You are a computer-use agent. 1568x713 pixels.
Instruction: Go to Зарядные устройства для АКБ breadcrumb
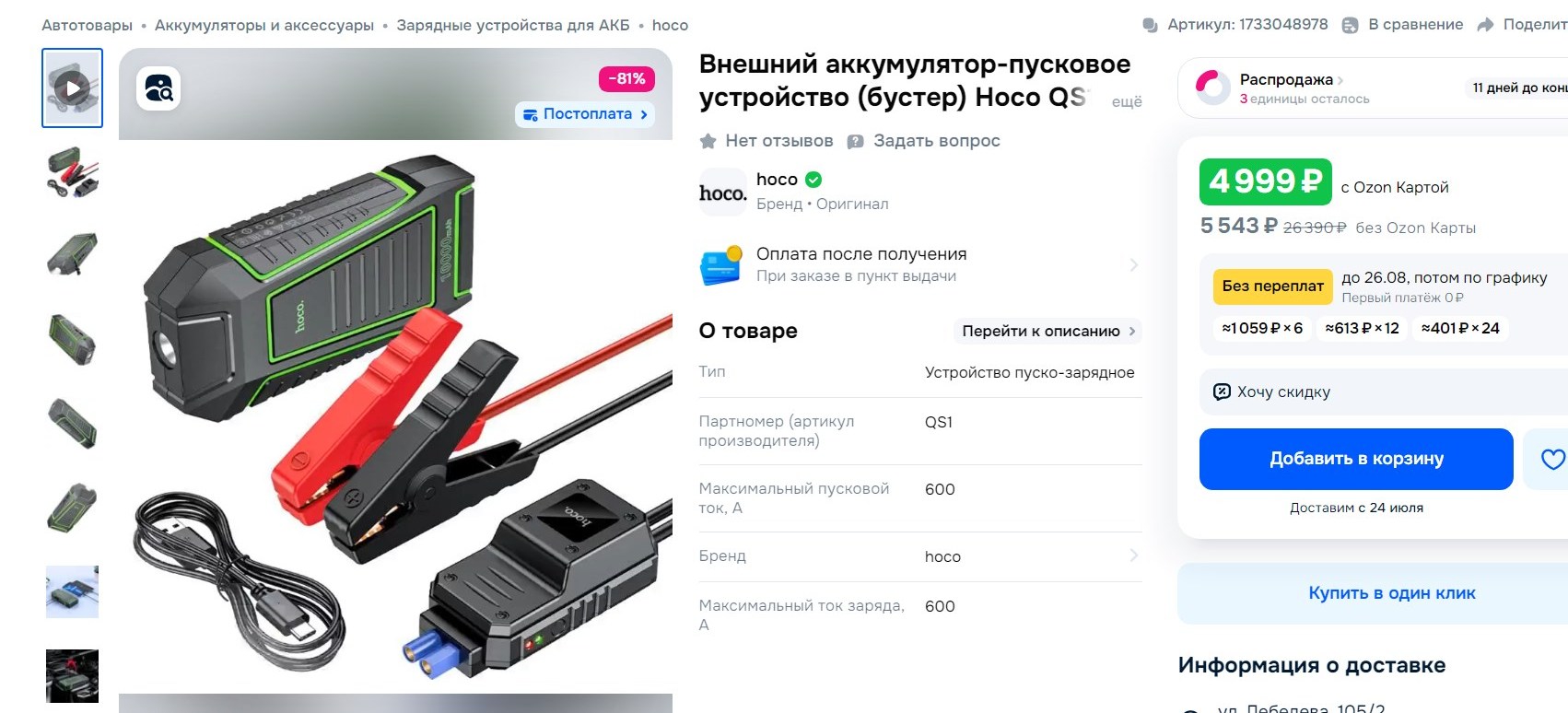(513, 25)
